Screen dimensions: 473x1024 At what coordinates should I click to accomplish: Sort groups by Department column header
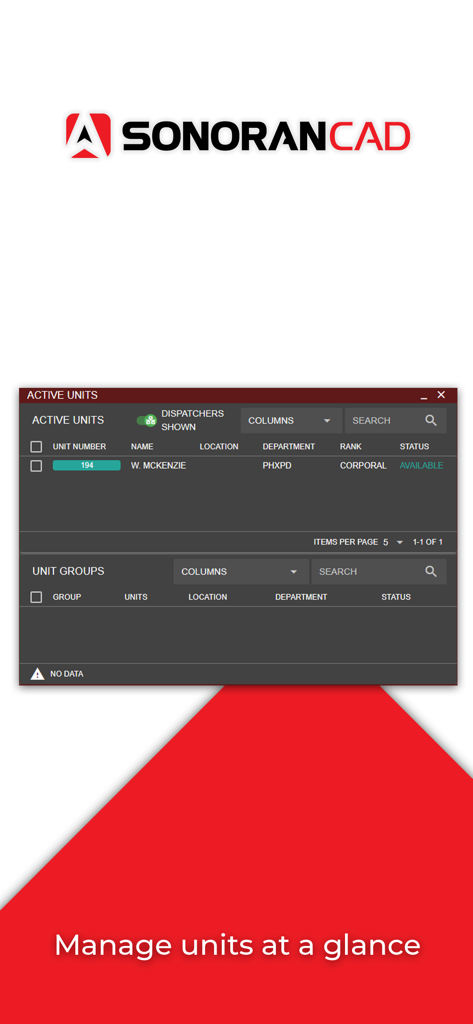pos(301,597)
